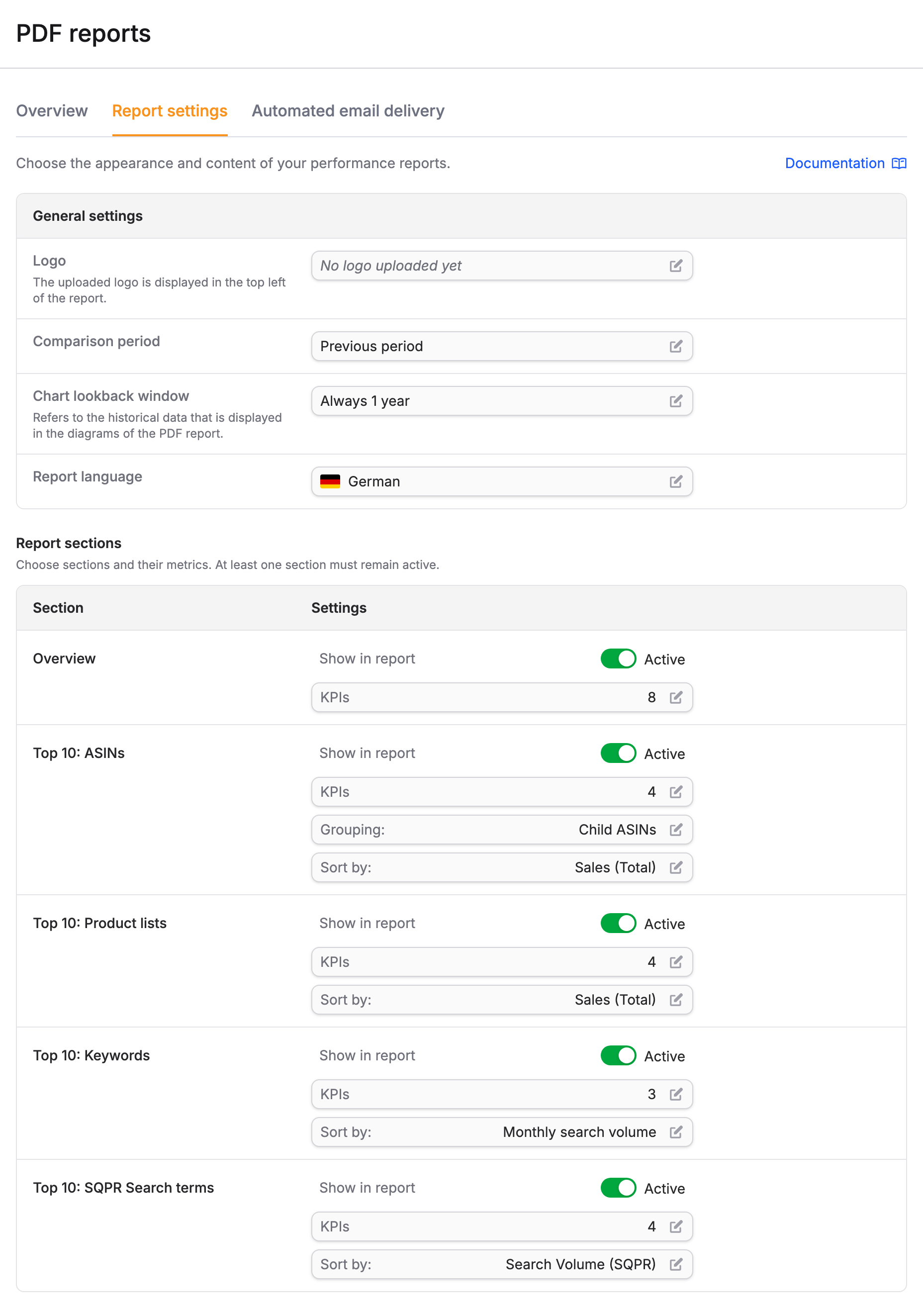The height and width of the screenshot is (1316, 923).
Task: Click the Logo setting label
Action: click(49, 262)
